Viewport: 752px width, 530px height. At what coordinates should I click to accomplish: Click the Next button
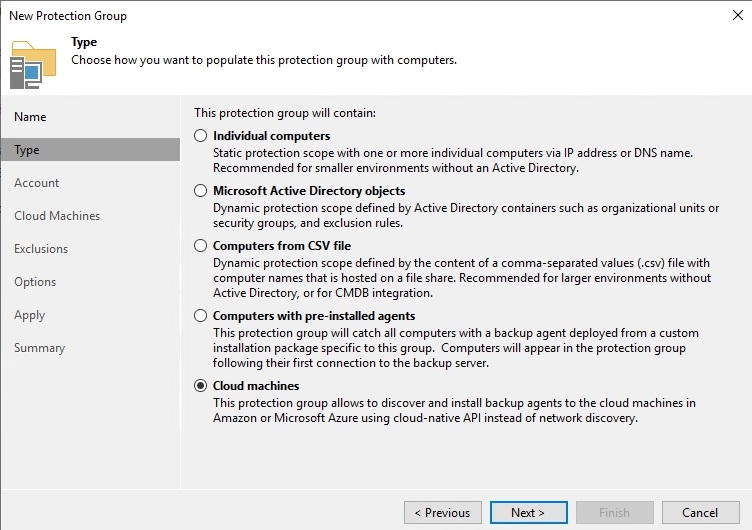coord(529,513)
